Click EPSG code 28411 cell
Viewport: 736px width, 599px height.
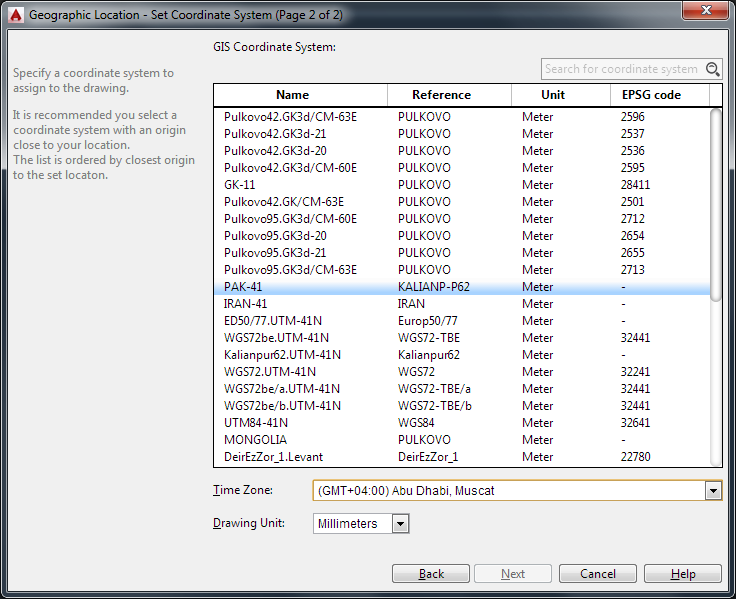point(635,185)
